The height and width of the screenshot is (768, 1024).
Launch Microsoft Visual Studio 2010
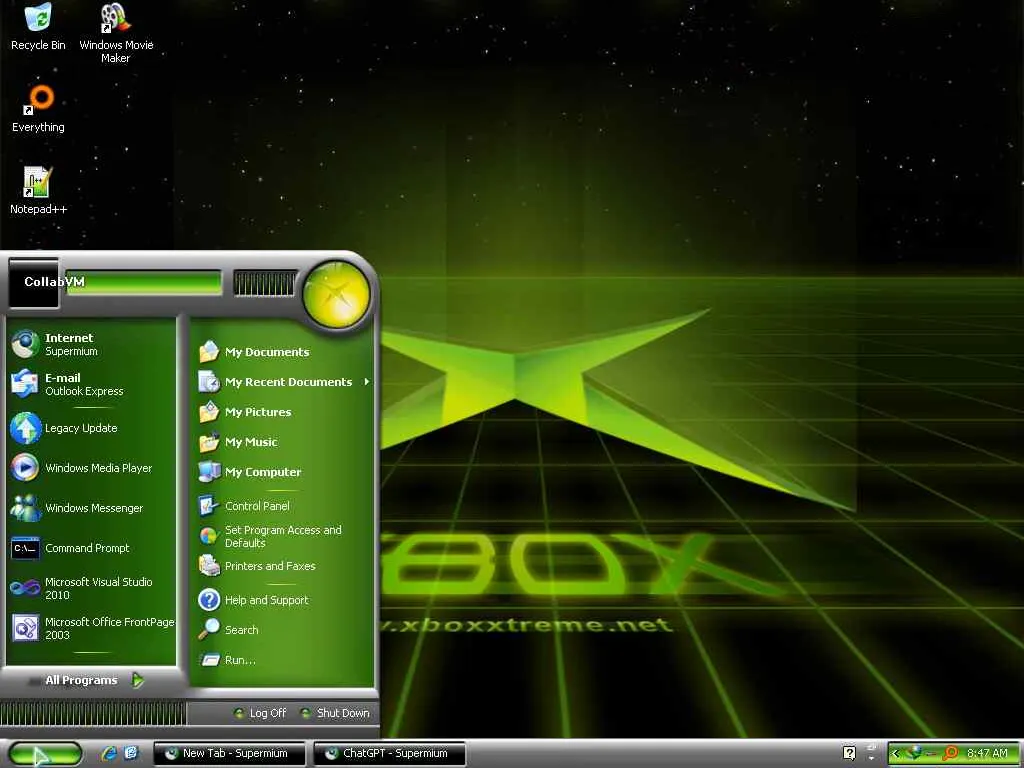point(91,588)
